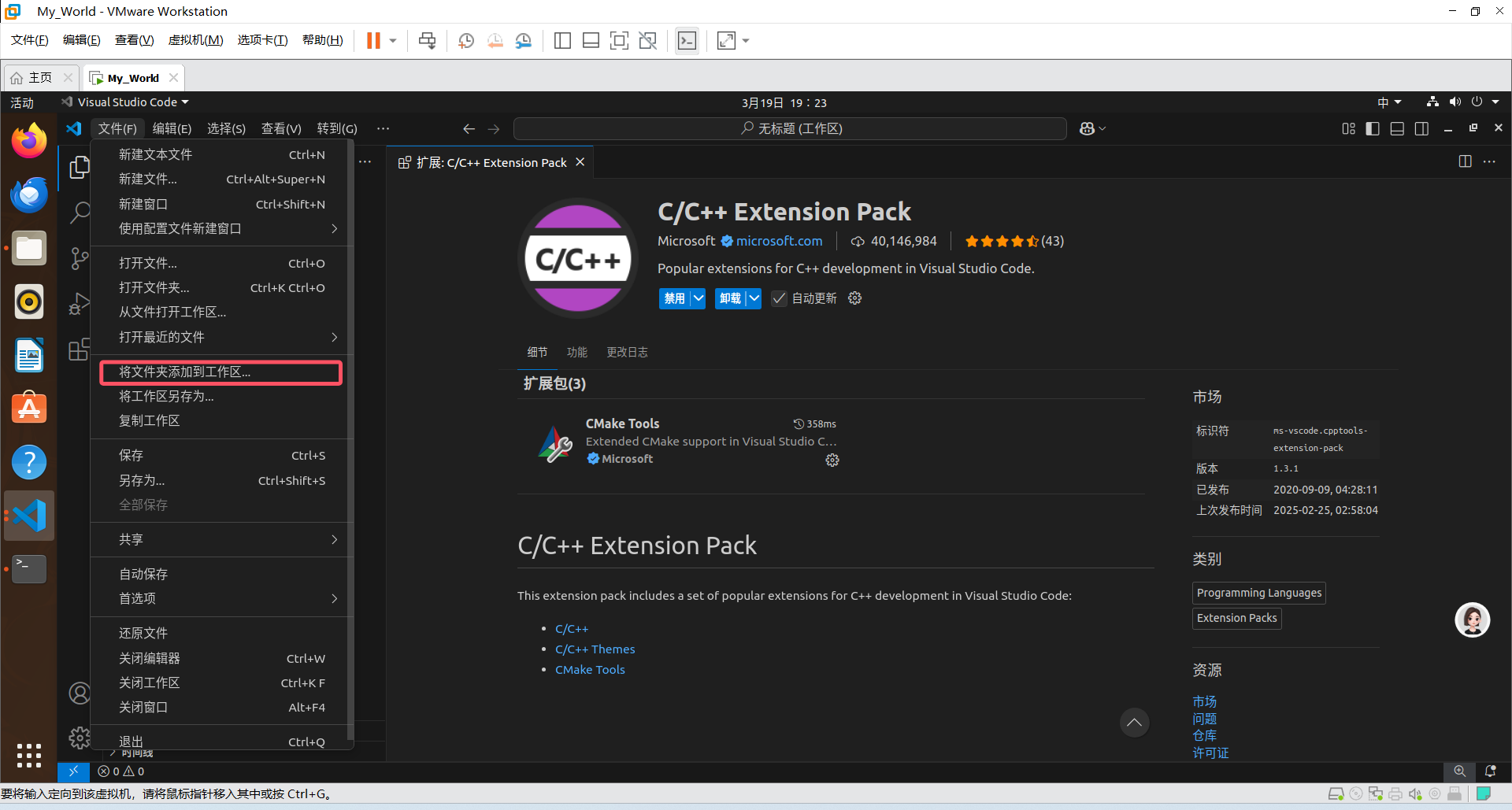Open the C/C++ Themes link
The image size is (1512, 810).
tap(595, 649)
